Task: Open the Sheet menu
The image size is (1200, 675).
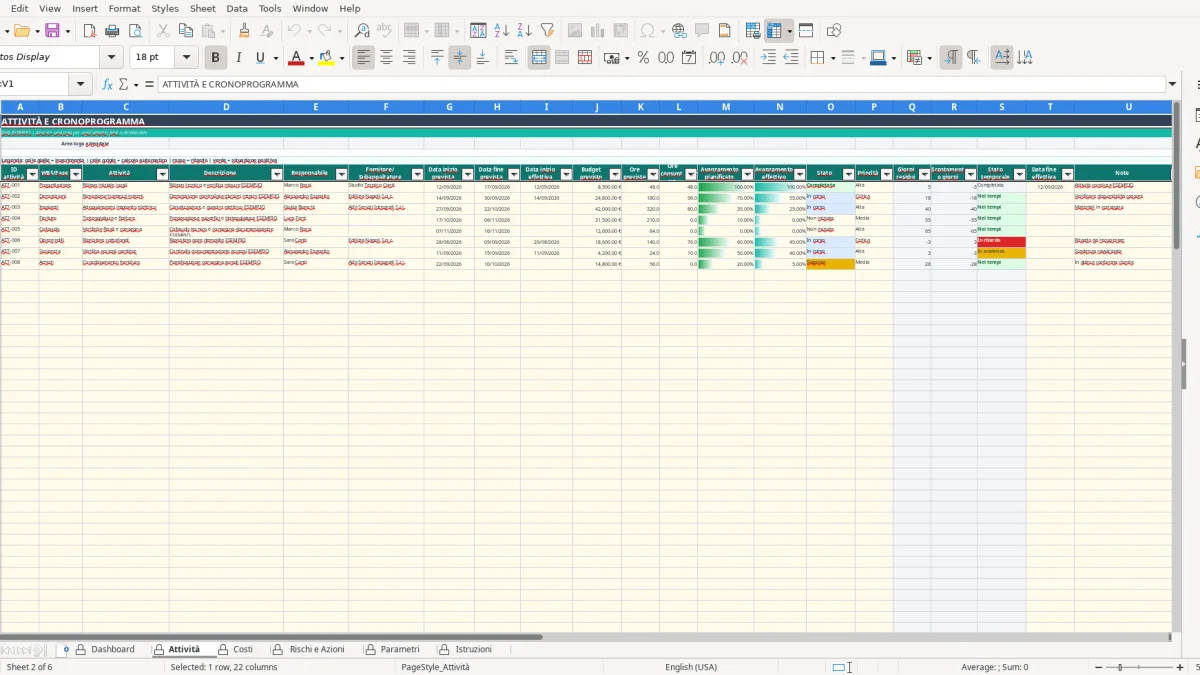Action: click(202, 8)
